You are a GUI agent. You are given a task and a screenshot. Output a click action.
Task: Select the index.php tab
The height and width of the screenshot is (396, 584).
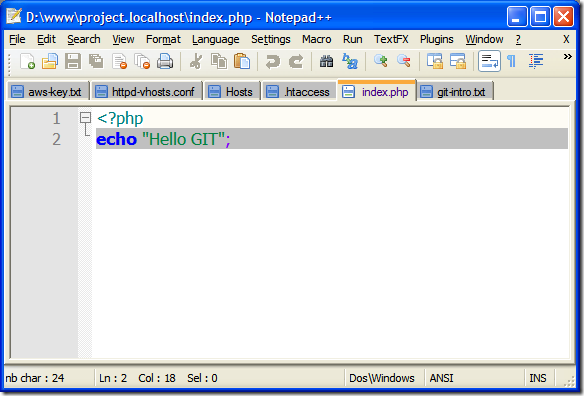click(x=377, y=91)
